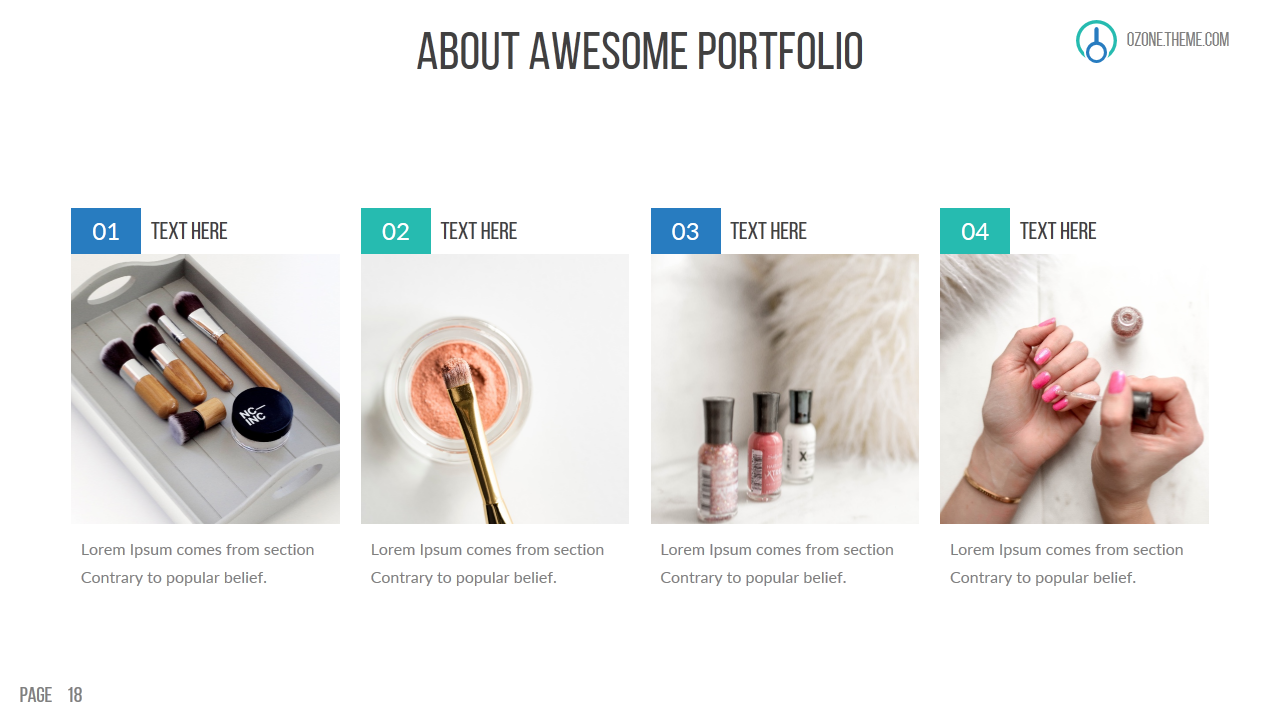Select TEXT HERE heading beside 02
The width and height of the screenshot is (1280, 720).
(479, 231)
